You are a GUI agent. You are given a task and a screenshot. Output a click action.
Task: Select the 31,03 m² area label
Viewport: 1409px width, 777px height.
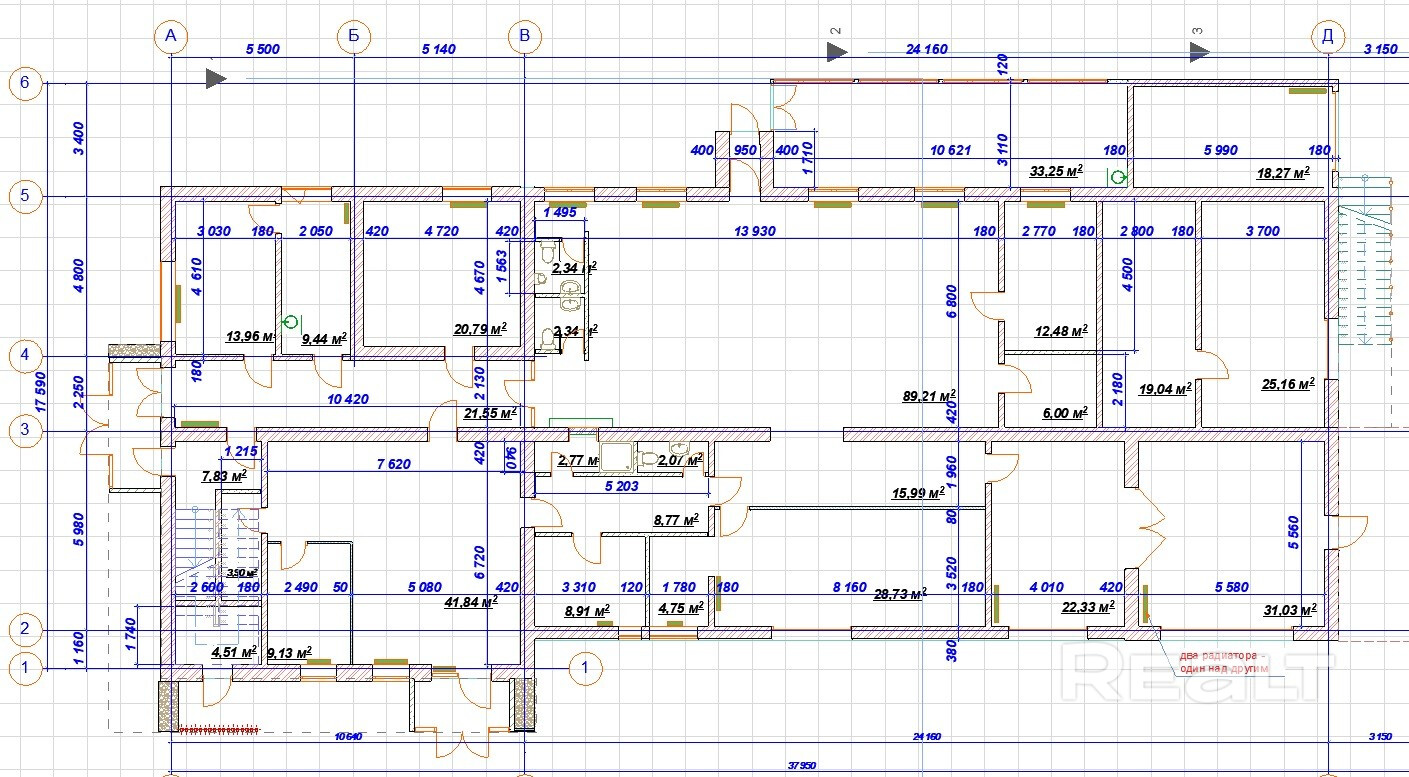pos(1289,609)
